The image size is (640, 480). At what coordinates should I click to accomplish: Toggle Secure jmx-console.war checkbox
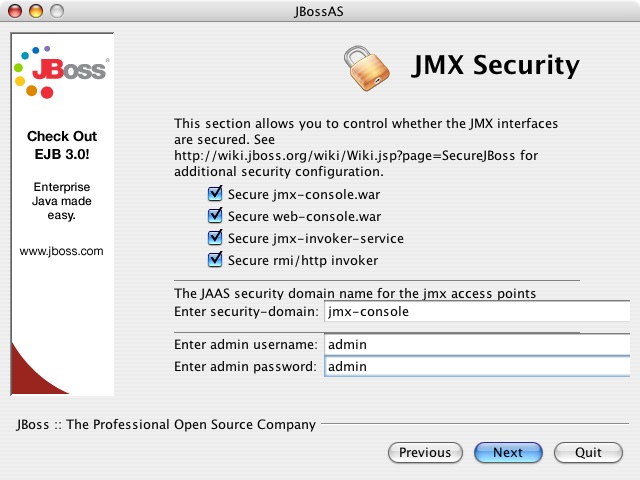click(215, 193)
